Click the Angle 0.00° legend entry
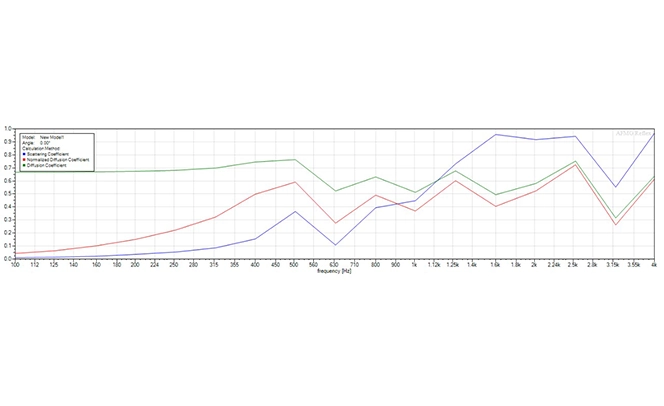The height and width of the screenshot is (406, 664). [x=35, y=142]
